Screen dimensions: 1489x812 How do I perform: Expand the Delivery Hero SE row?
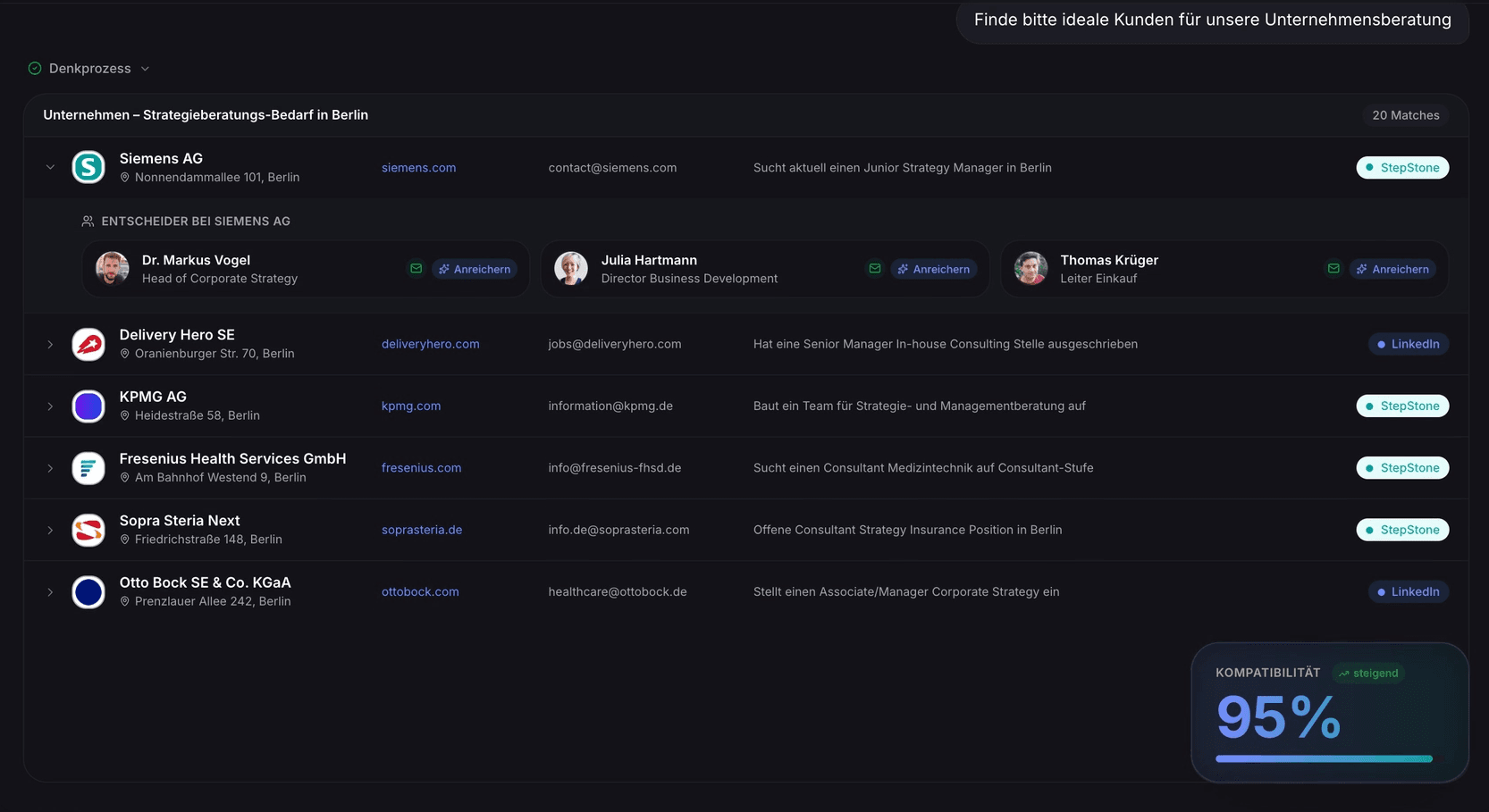50,344
